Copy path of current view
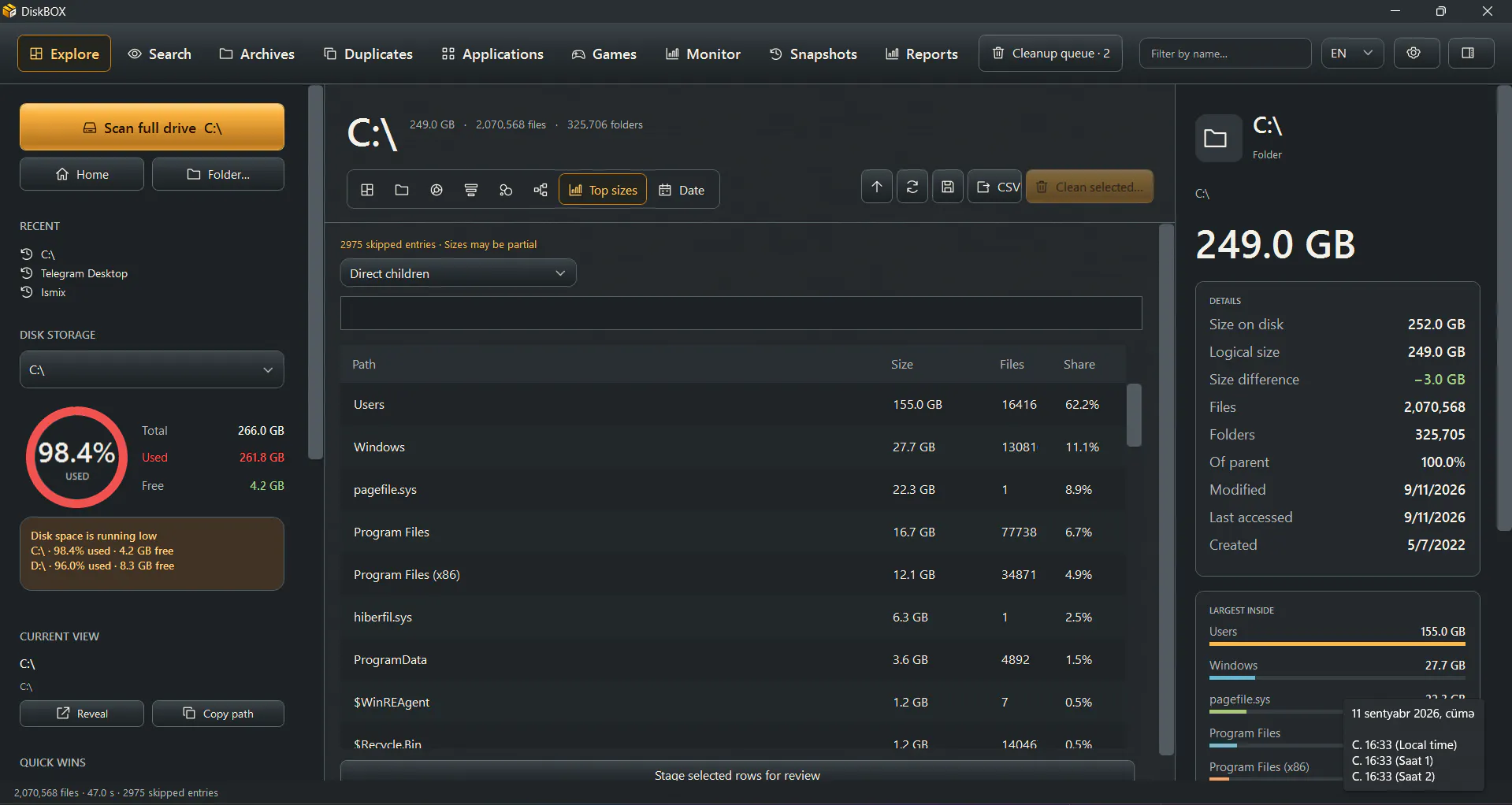Image resolution: width=1512 pixels, height=805 pixels. click(218, 714)
